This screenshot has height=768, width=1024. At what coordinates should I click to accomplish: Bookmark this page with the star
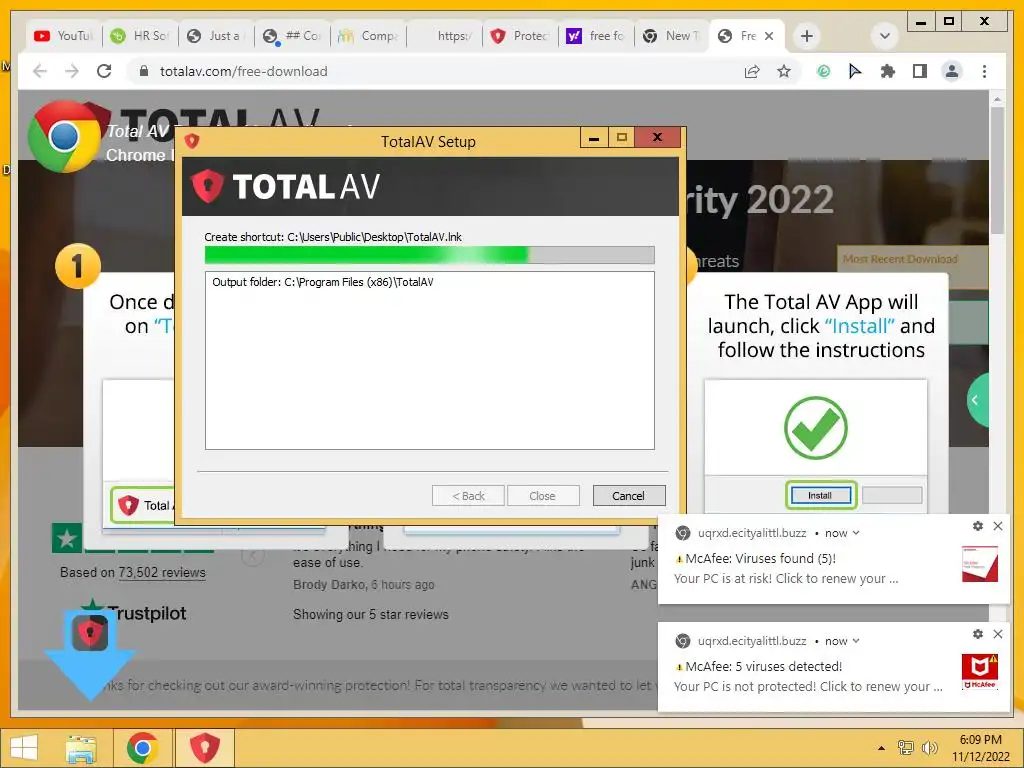(x=784, y=71)
